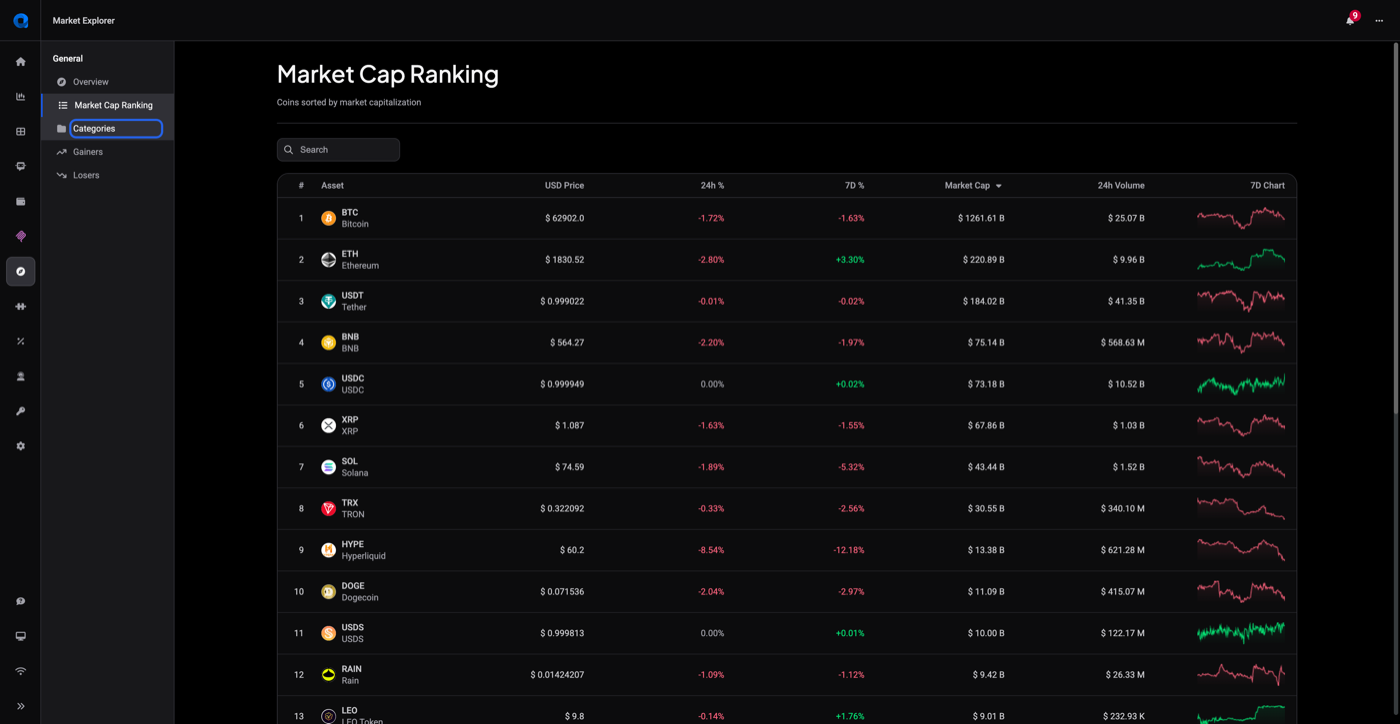The image size is (1400, 724).
Task: Click the app logo top left
Action: pos(20,20)
